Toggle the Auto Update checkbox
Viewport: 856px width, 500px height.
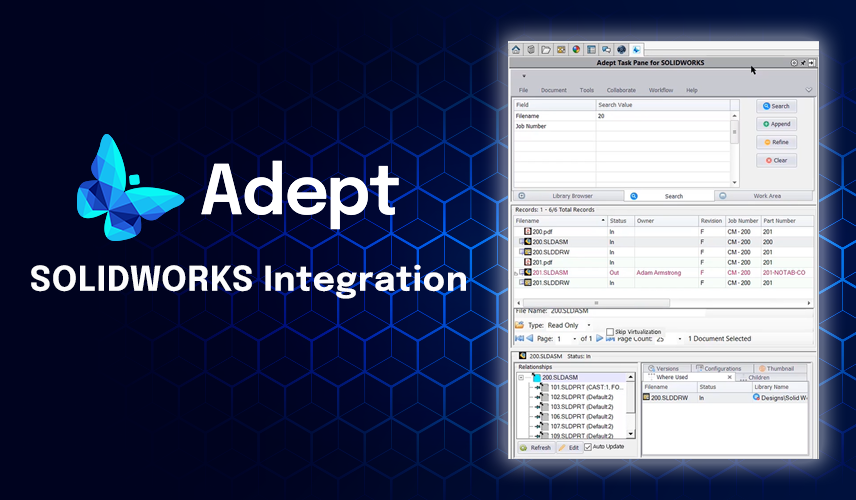point(588,447)
